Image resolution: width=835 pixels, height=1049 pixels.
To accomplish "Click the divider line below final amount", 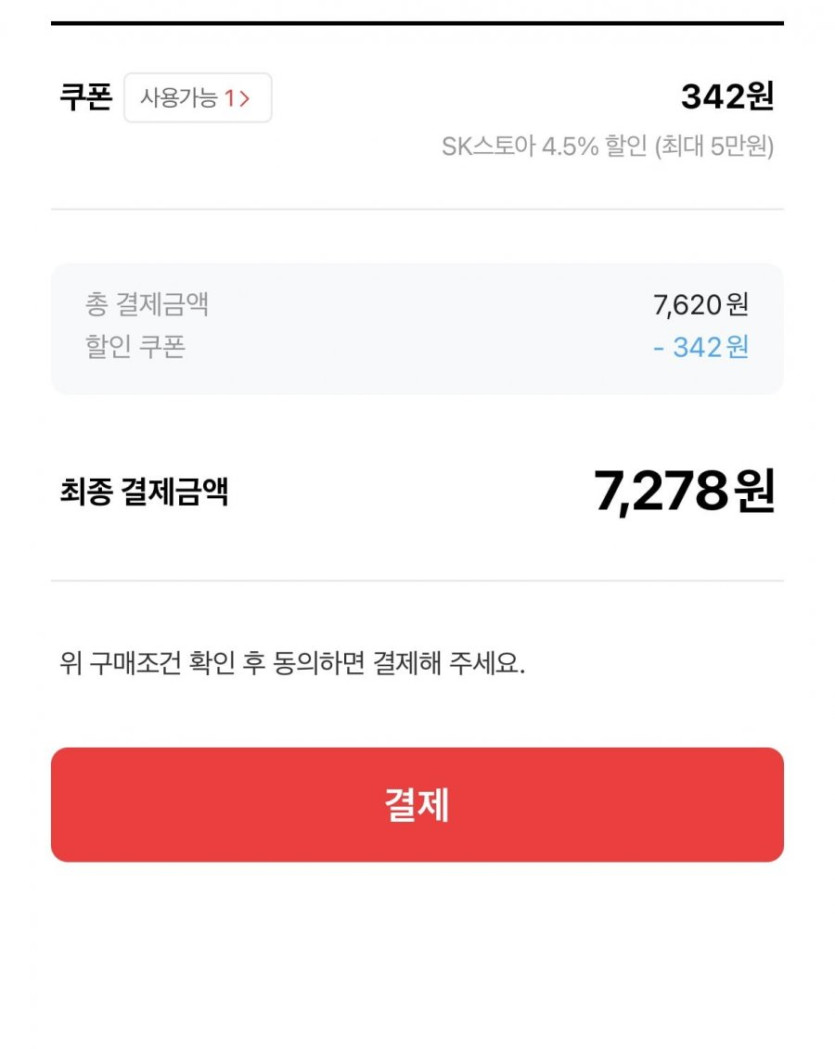I will point(417,580).
